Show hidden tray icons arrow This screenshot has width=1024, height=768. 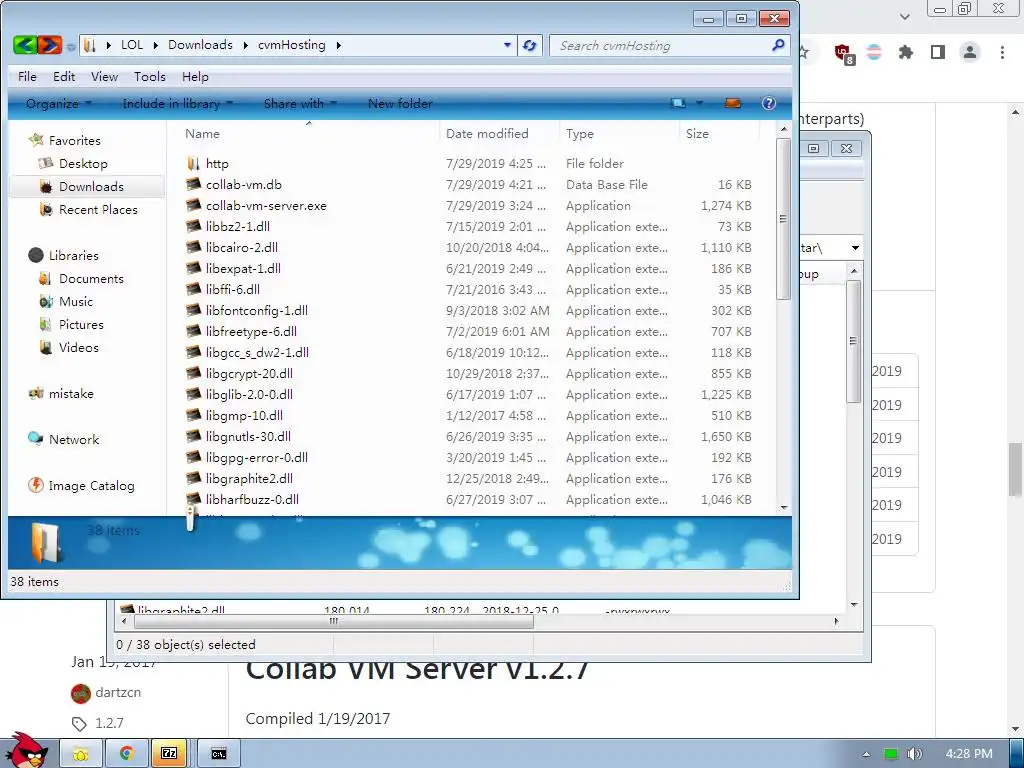tap(866, 754)
